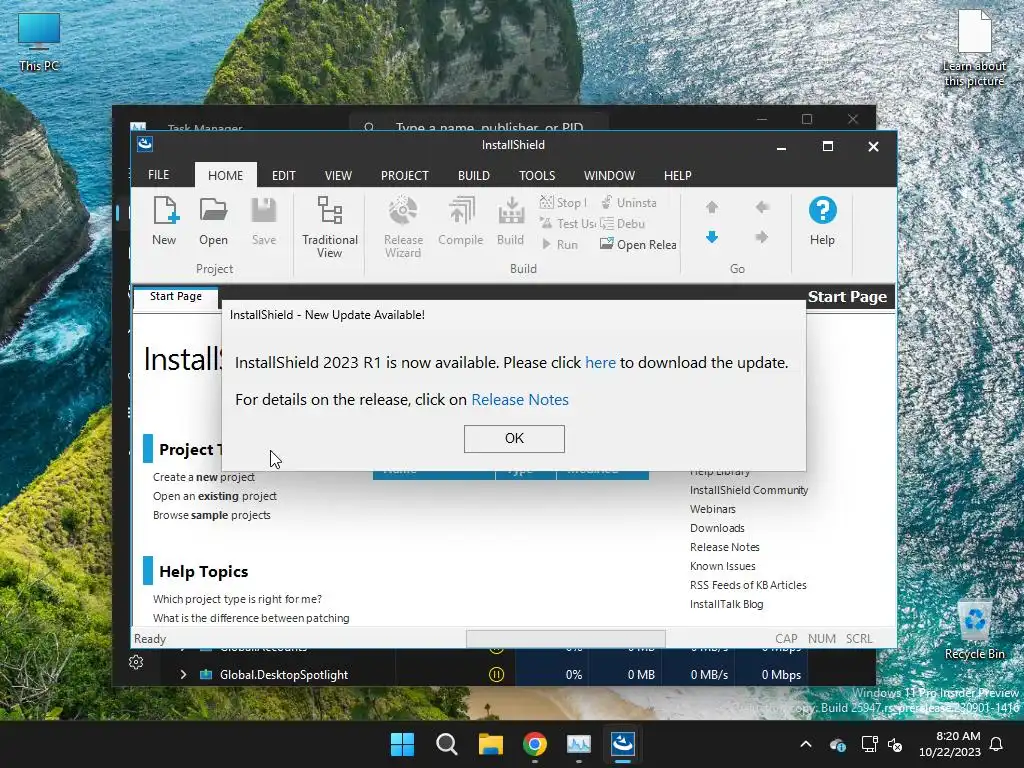Open Recycle Bin desktop icon
The height and width of the screenshot is (768, 1024).
974,630
